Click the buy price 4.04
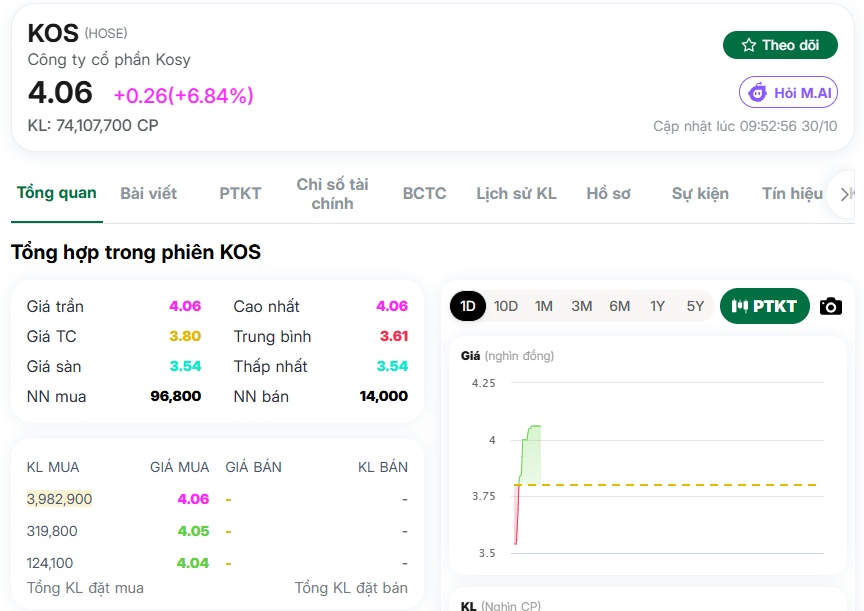This screenshot has width=864, height=611. click(193, 563)
